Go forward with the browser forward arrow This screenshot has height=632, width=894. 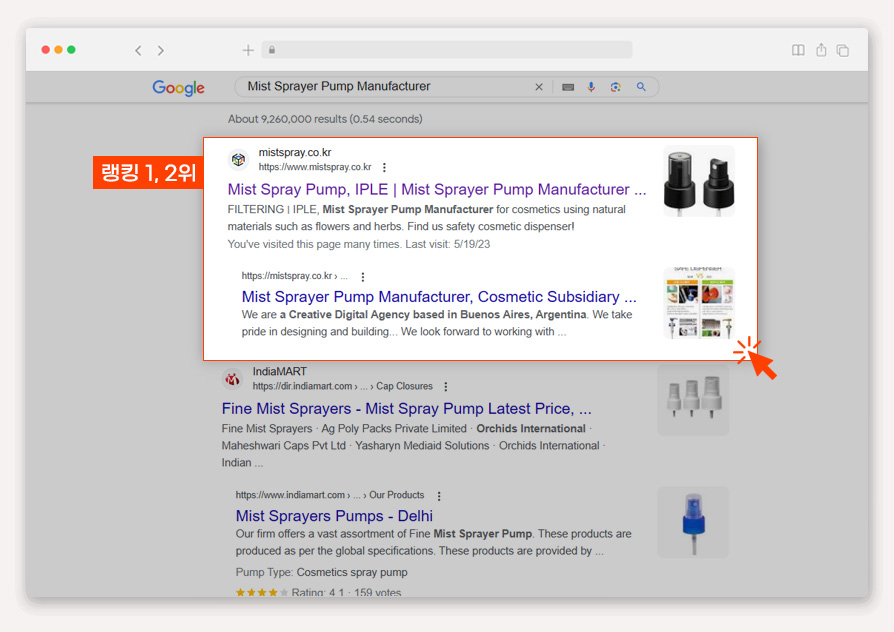point(161,51)
